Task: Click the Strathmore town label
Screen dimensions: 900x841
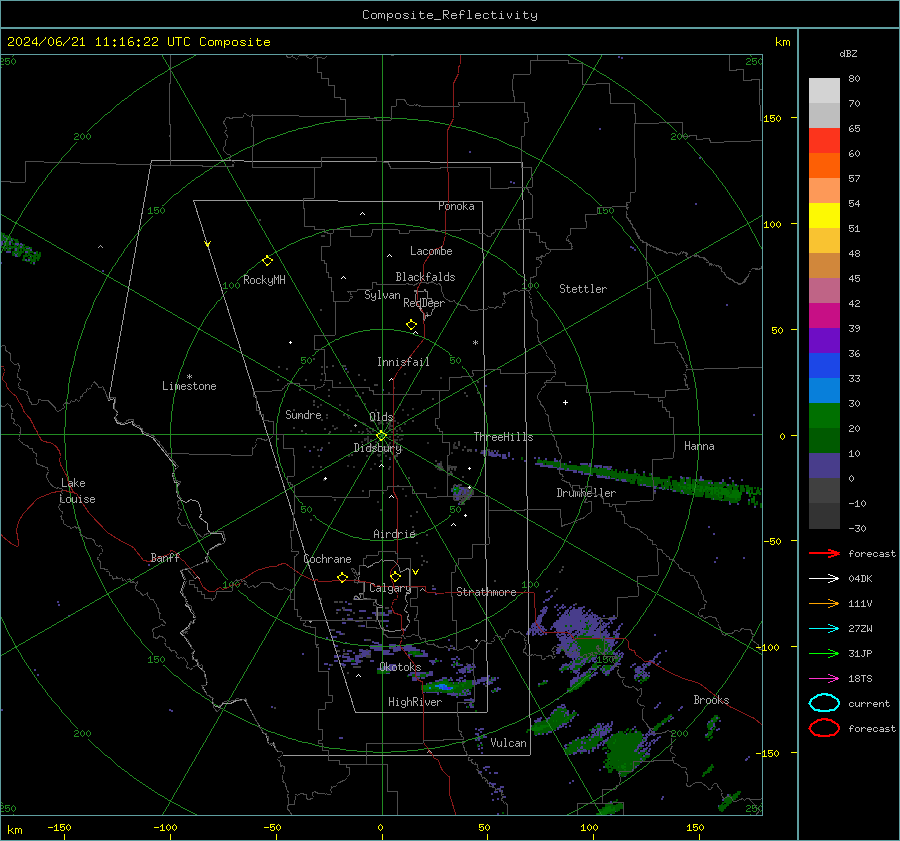Action: [486, 592]
